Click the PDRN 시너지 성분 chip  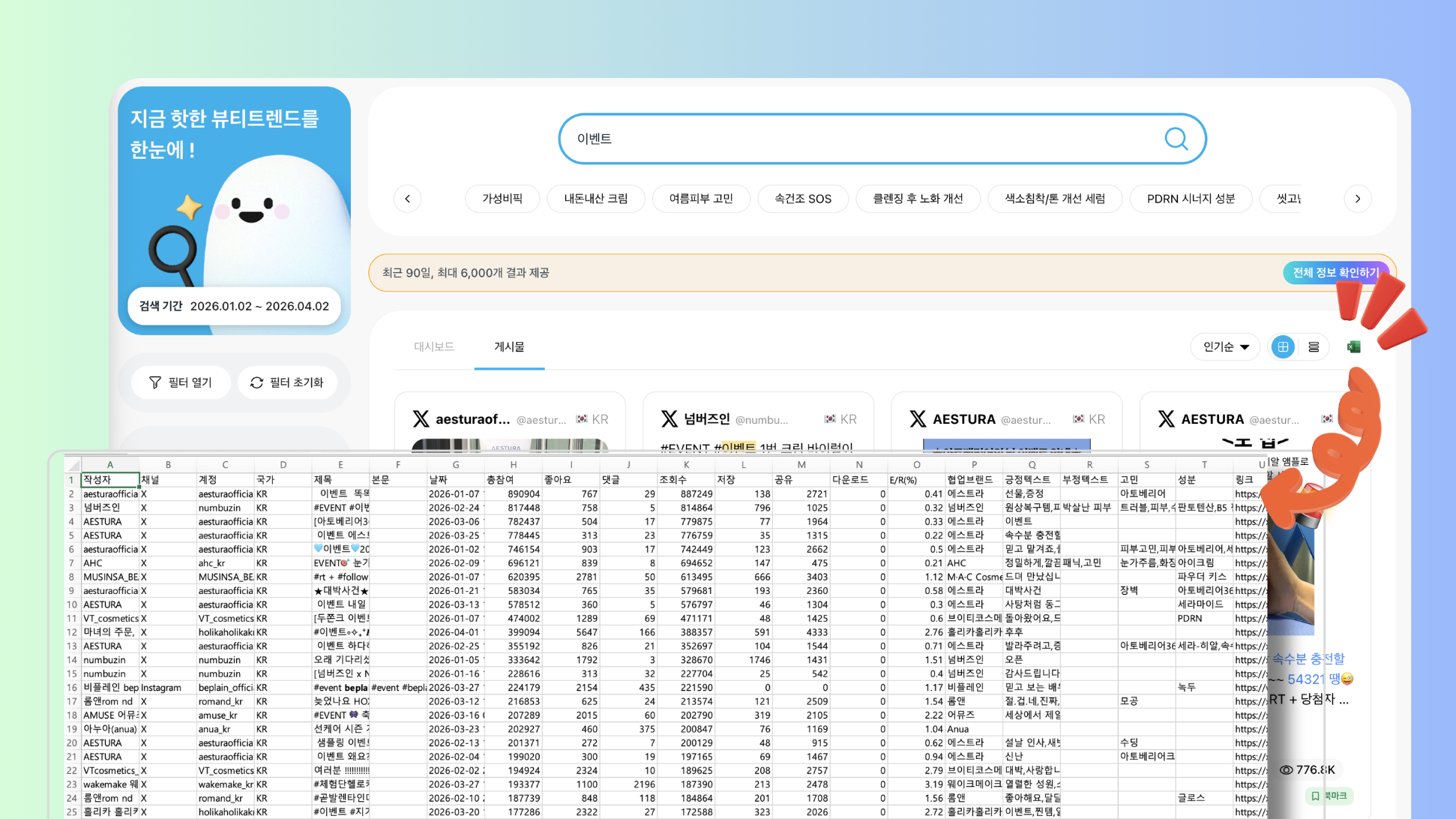(x=1191, y=199)
